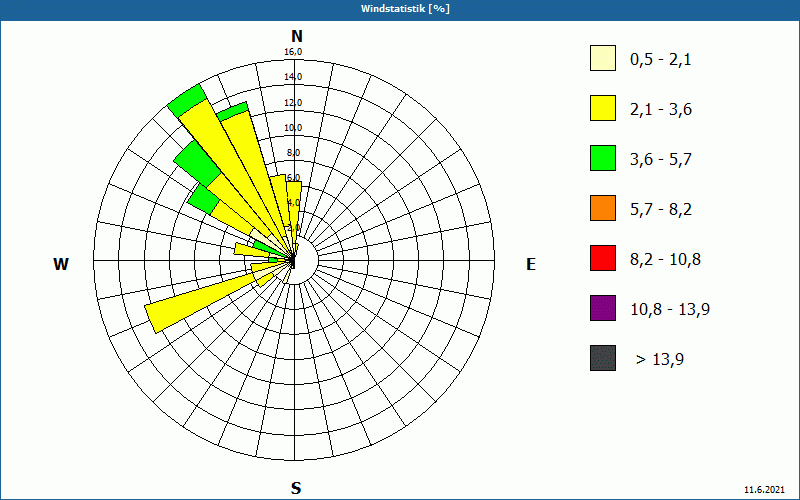Click the N compass label
800x500 pixels.
coord(296,36)
